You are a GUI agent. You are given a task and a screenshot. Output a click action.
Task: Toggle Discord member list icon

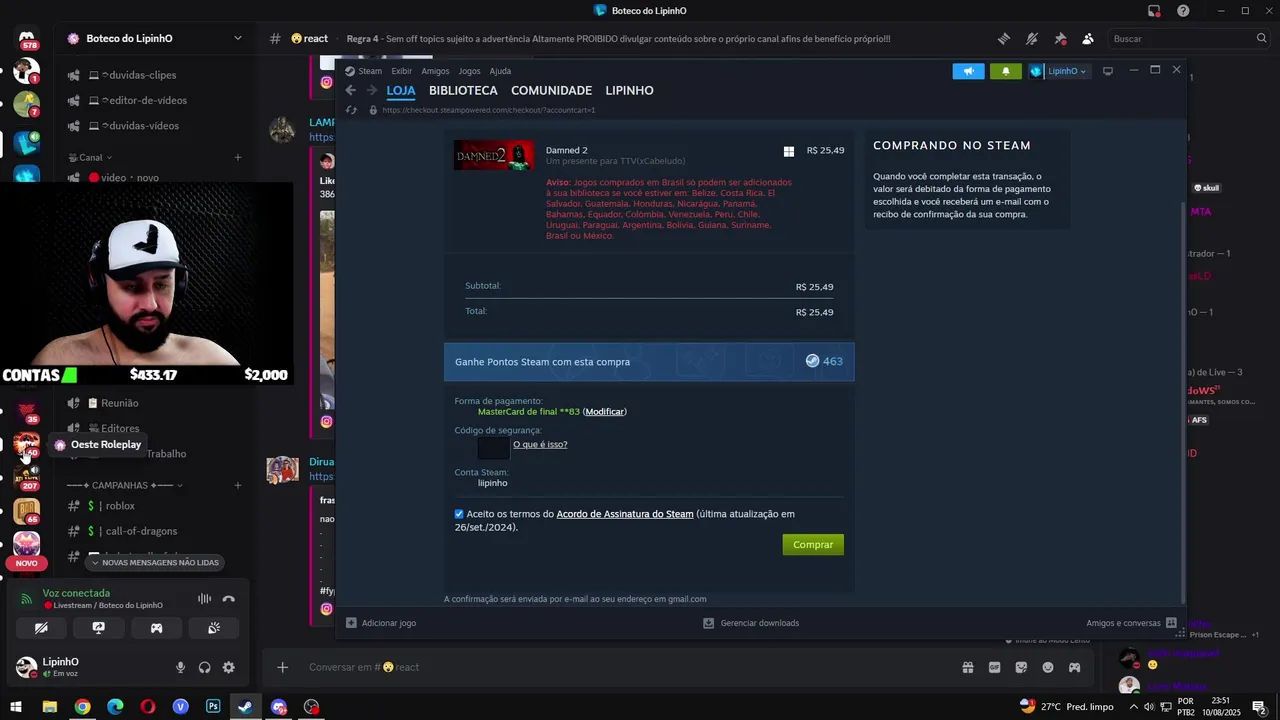click(x=1088, y=38)
